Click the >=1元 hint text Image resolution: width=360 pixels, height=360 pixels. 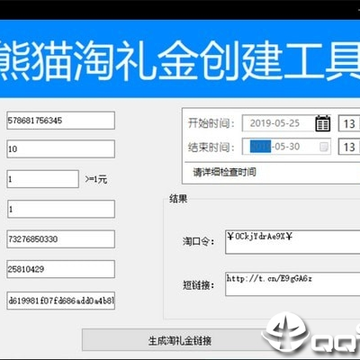(x=96, y=180)
